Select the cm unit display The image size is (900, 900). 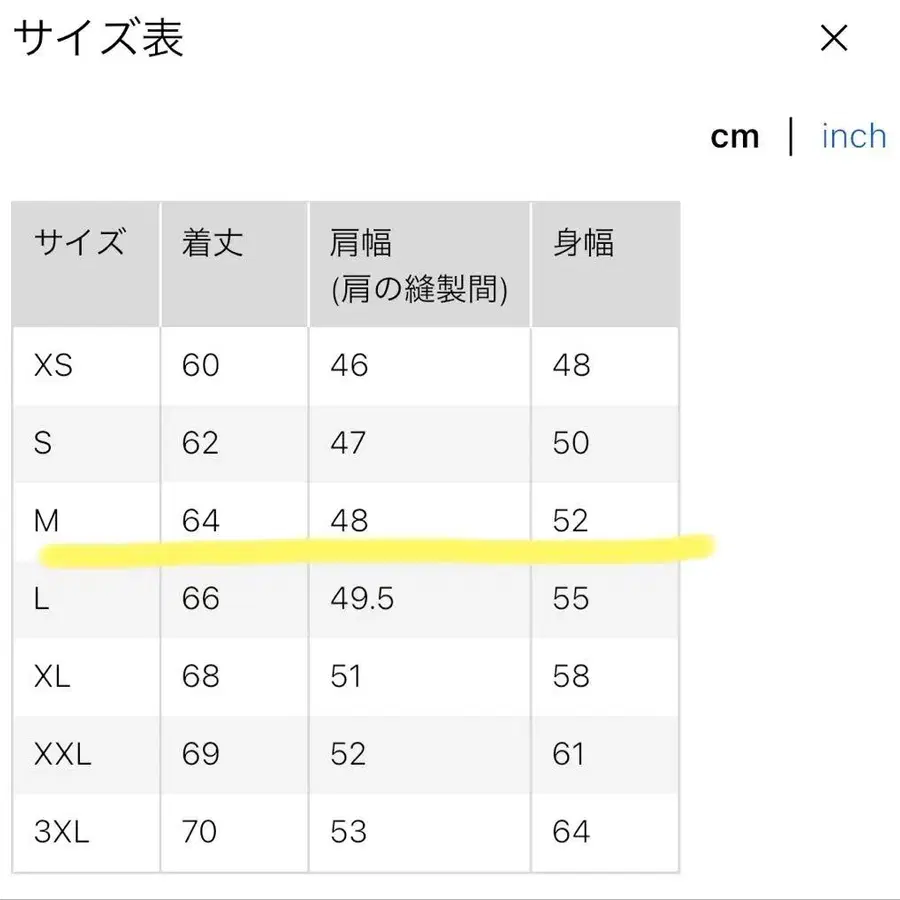[x=735, y=136]
